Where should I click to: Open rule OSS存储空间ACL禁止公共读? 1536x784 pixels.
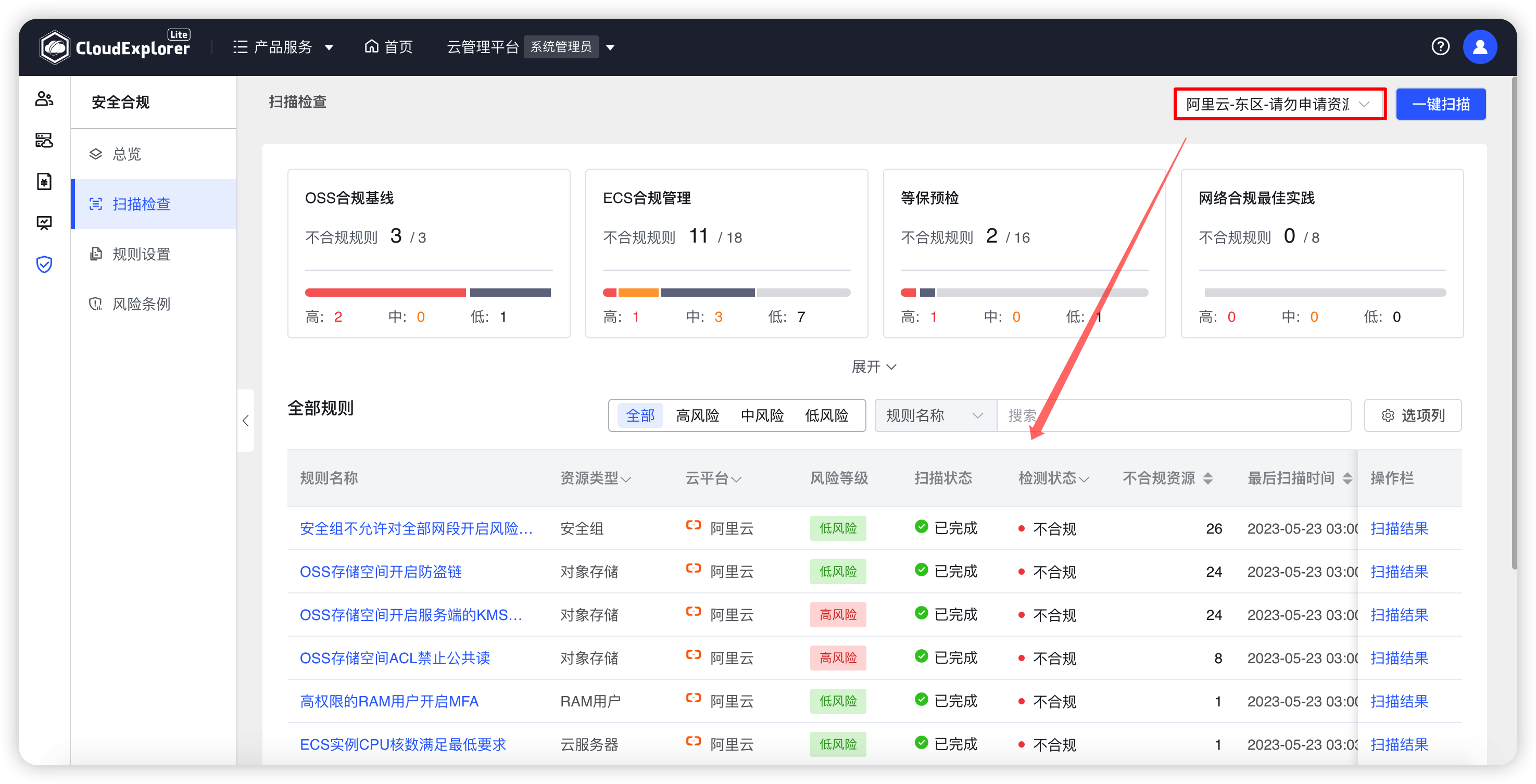point(394,658)
